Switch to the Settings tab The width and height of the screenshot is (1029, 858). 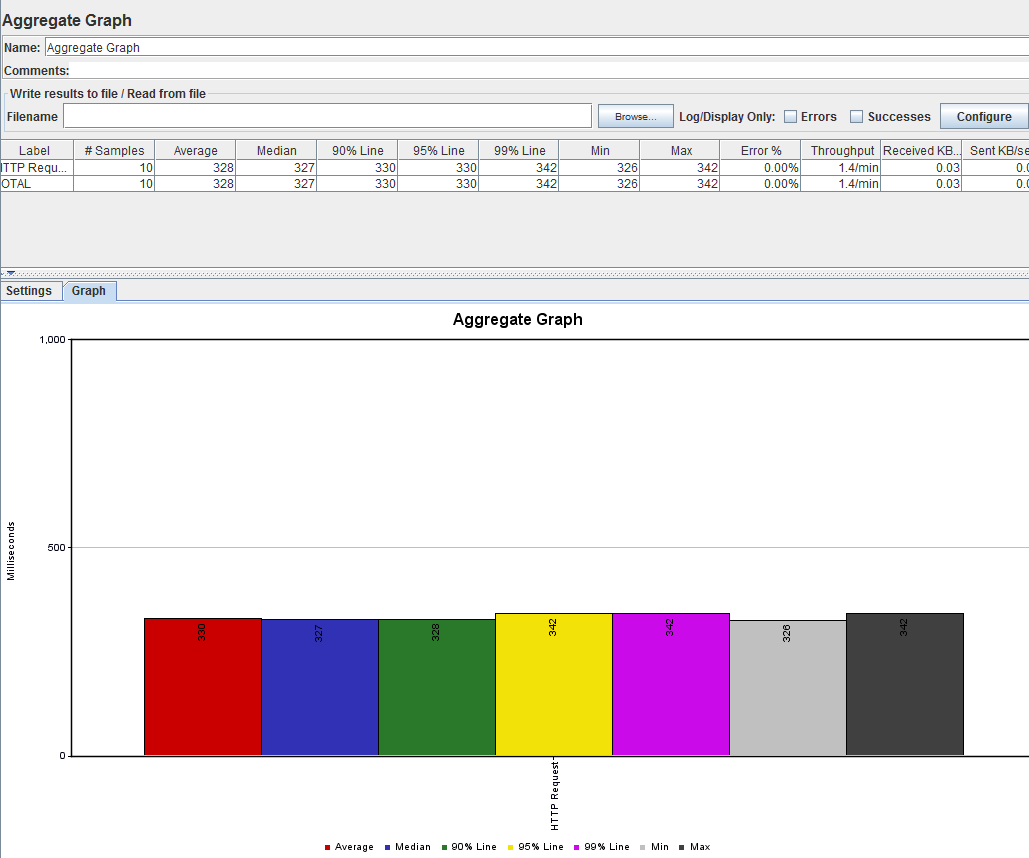click(29, 291)
